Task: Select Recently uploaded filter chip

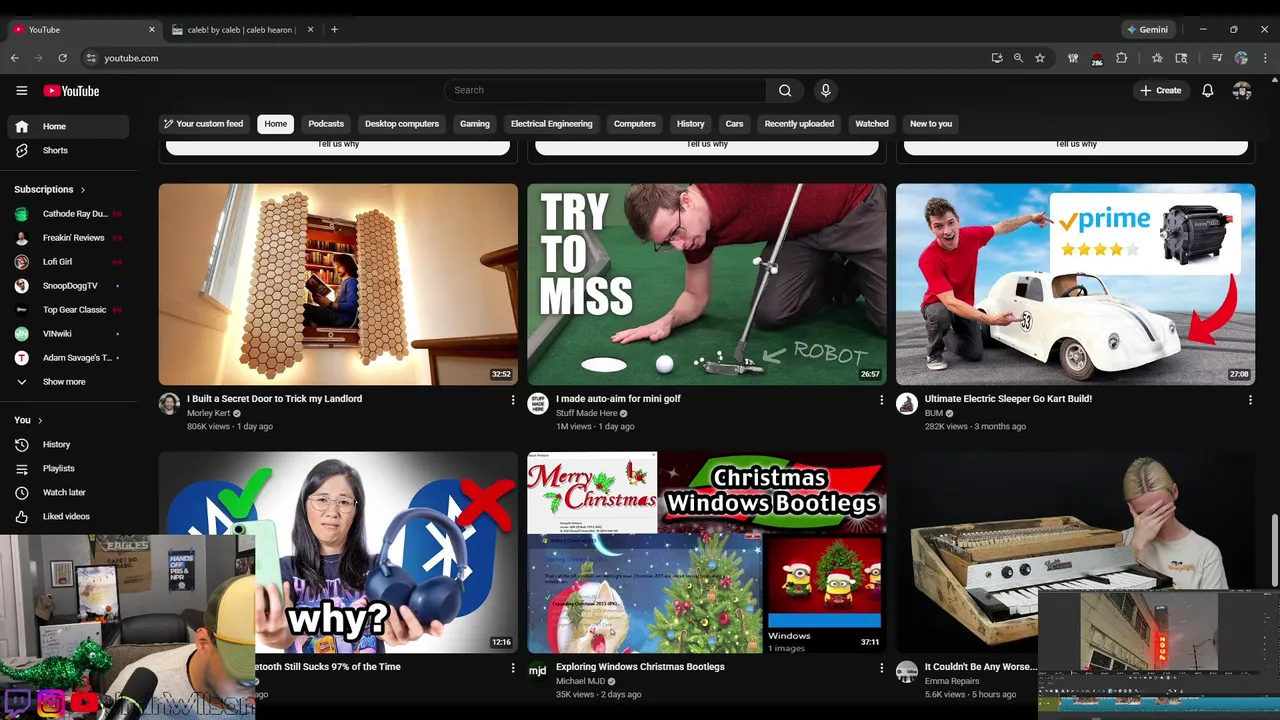Action: point(799,124)
